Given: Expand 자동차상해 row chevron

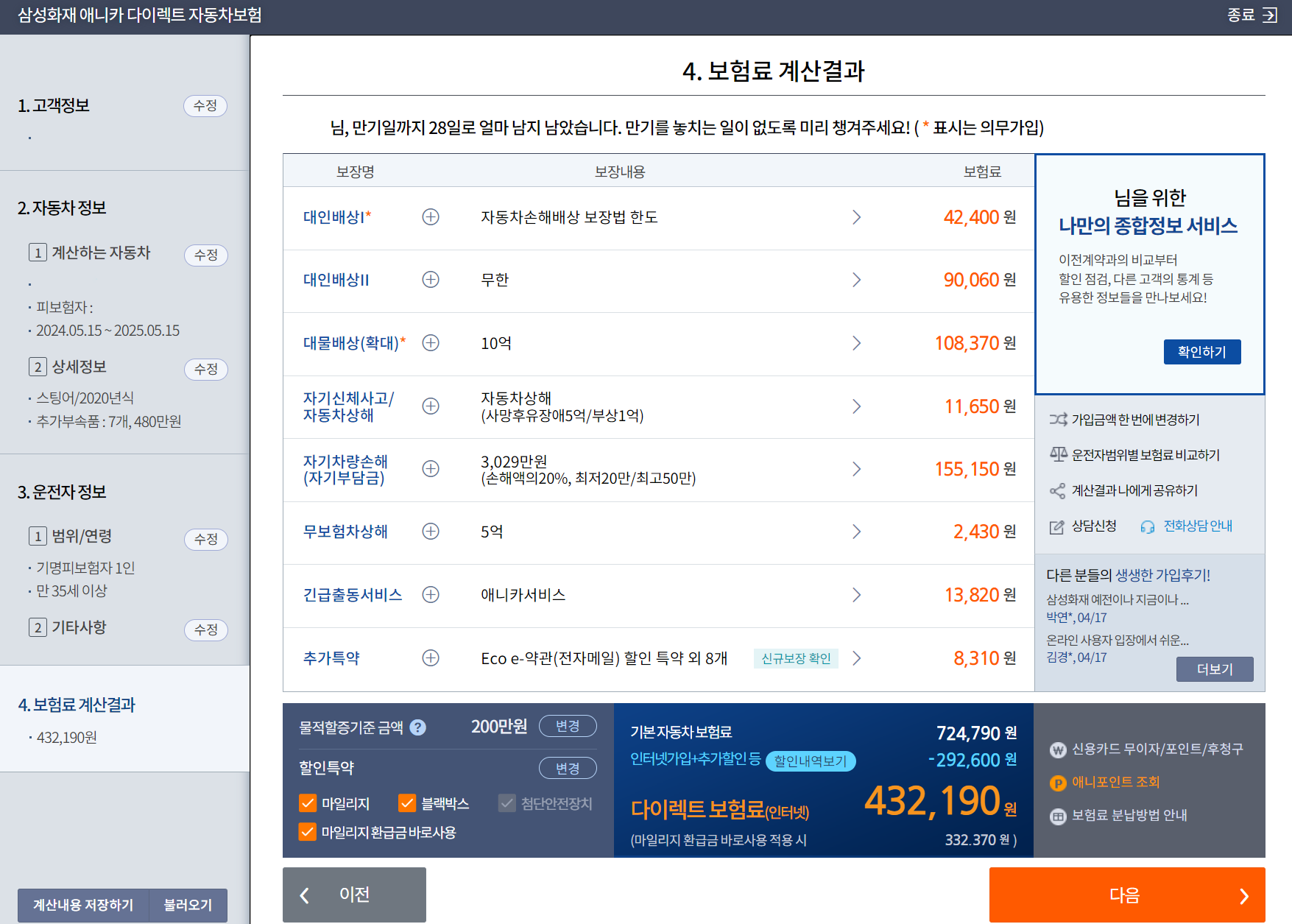Looking at the screenshot, I should [856, 406].
